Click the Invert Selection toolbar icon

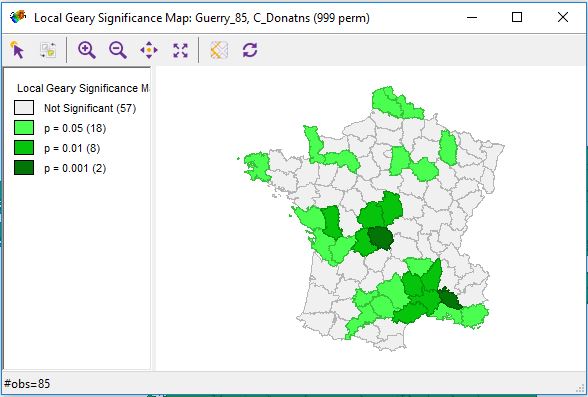point(48,50)
